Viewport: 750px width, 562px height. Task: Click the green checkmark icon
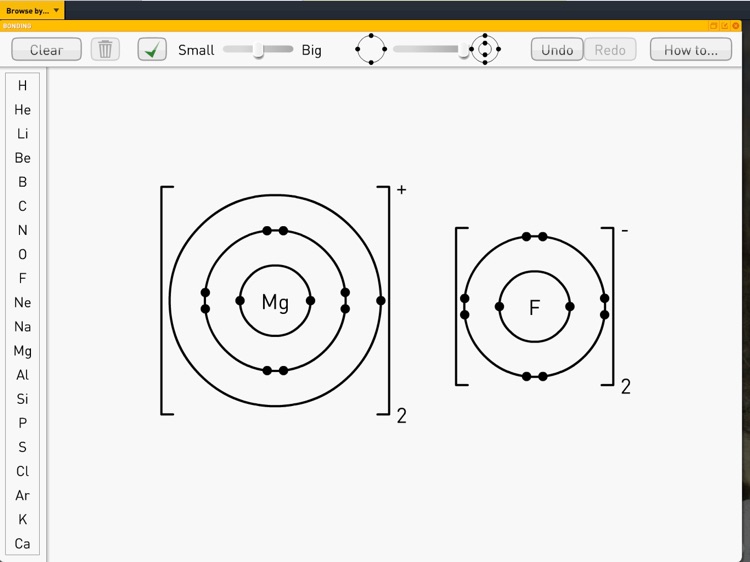coord(152,49)
